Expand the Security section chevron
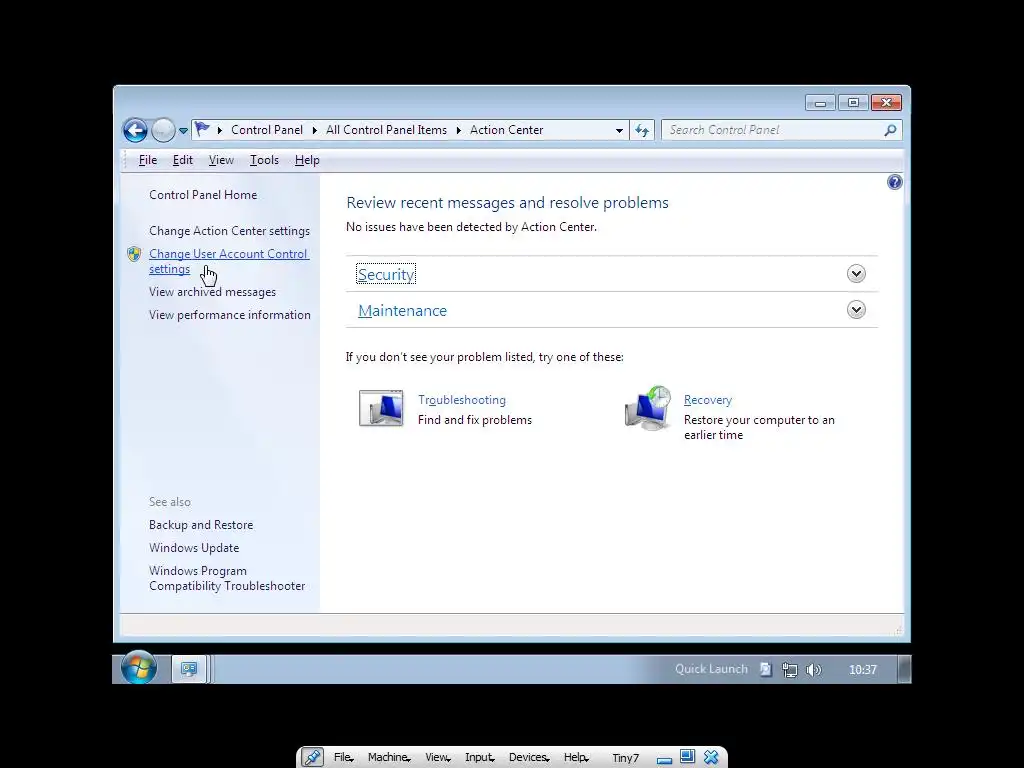 (856, 274)
